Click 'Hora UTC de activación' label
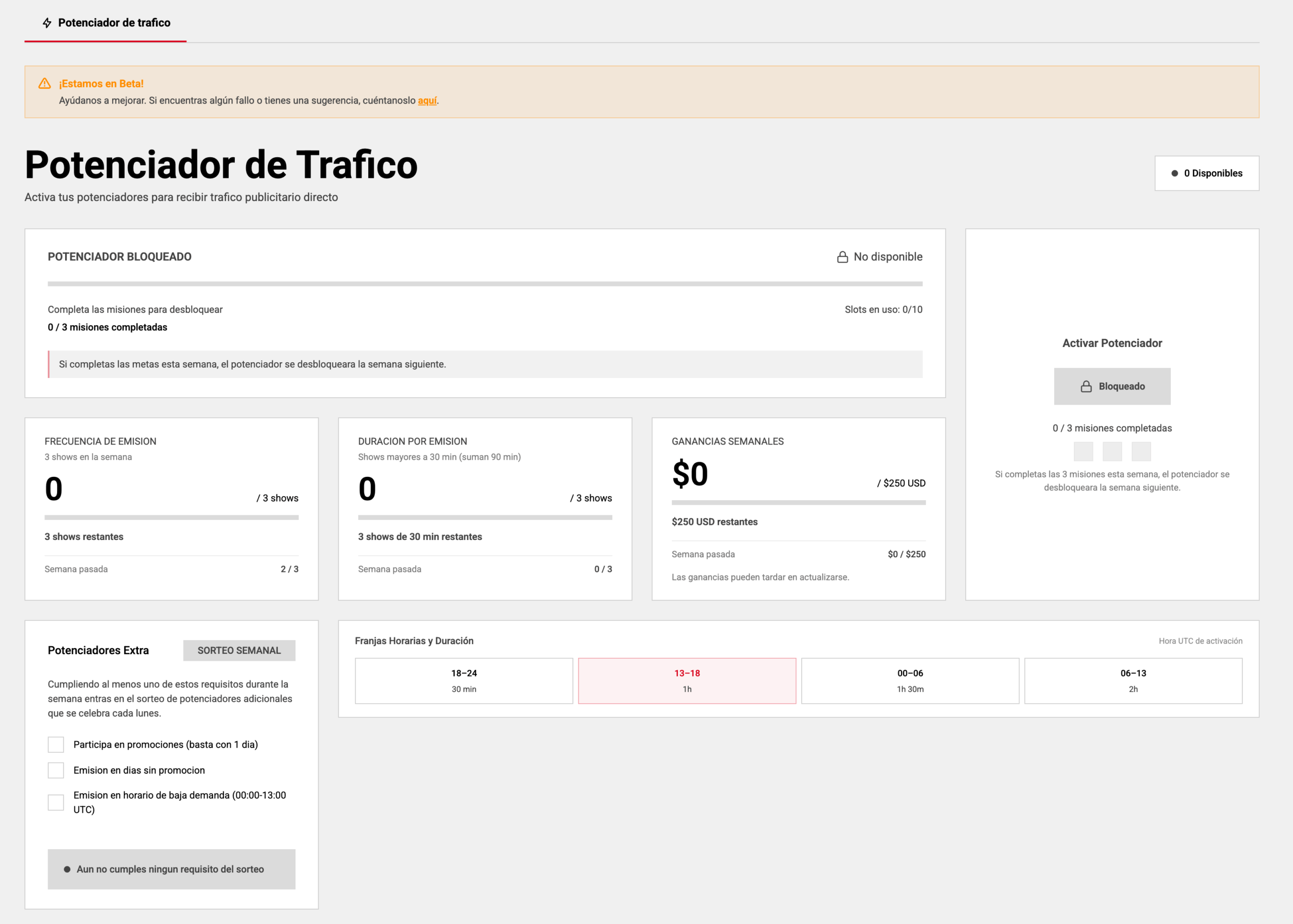 coord(1200,641)
